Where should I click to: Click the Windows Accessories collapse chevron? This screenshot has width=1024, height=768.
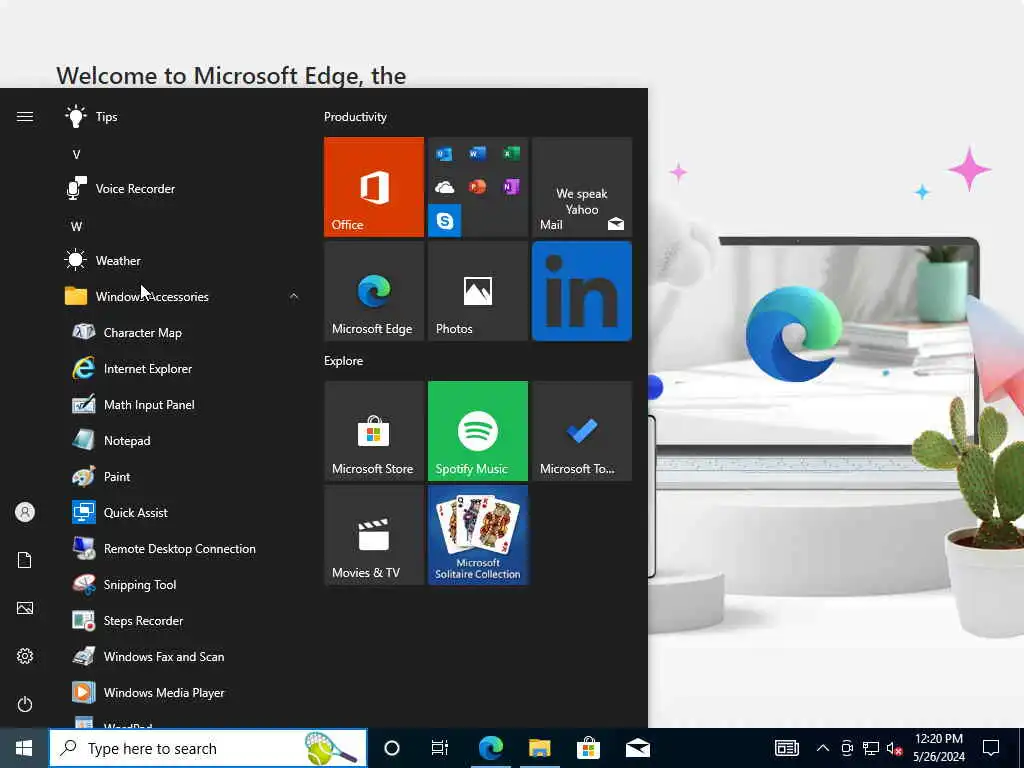[x=294, y=296]
